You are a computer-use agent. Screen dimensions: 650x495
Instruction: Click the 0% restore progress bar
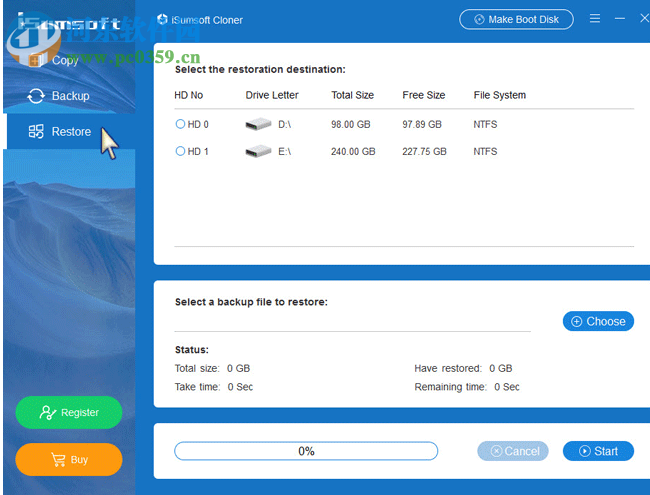click(306, 451)
